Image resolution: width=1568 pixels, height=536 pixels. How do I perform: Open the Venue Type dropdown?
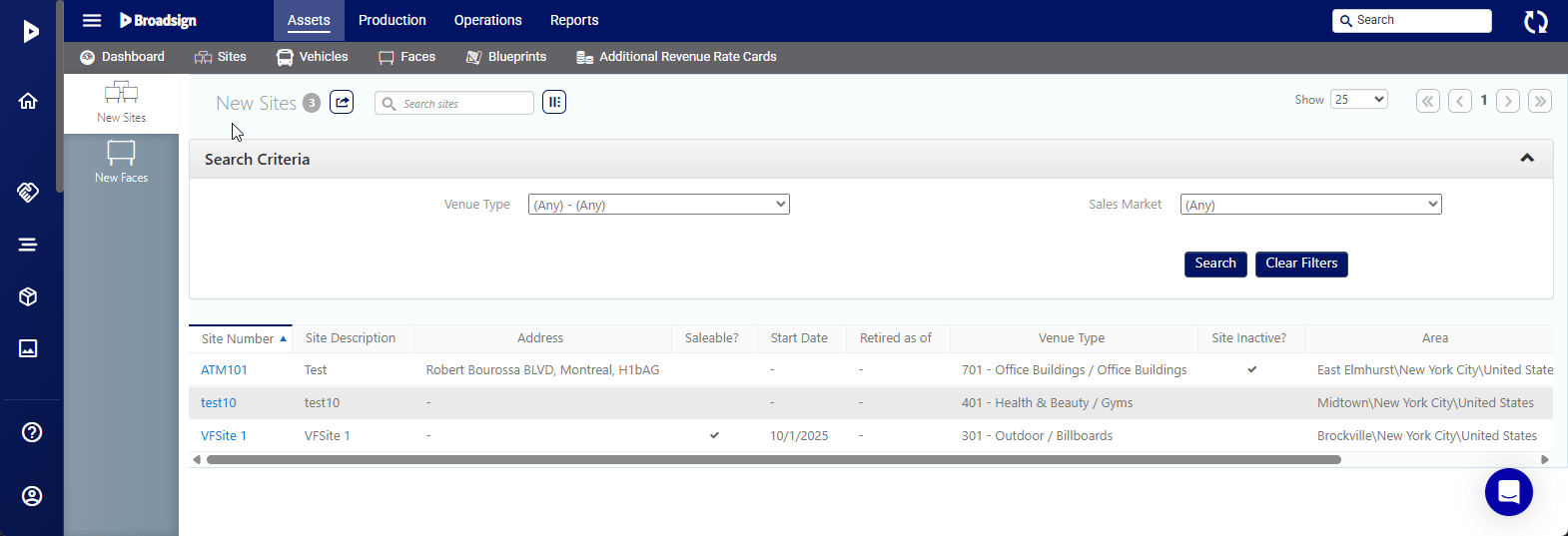coord(658,205)
